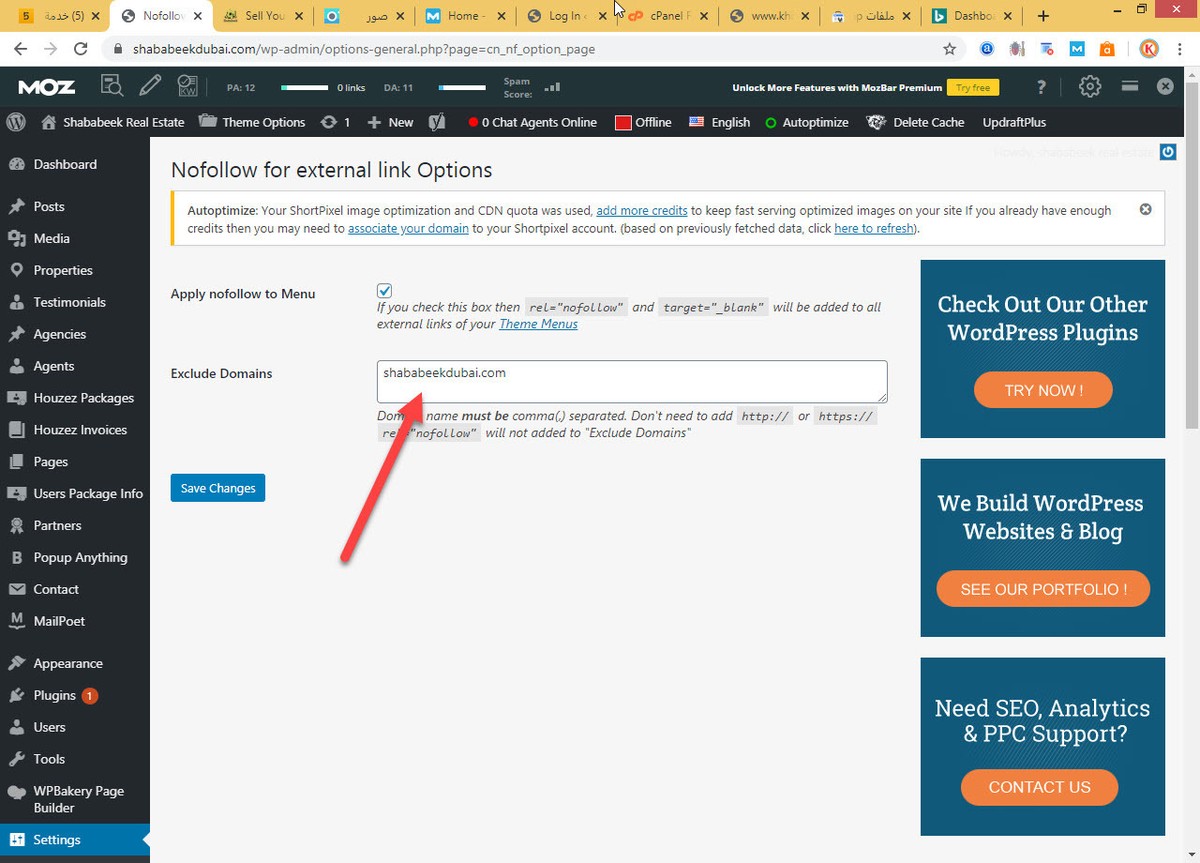Image resolution: width=1200 pixels, height=863 pixels.
Task: Click Delete Cache in admin bar
Action: click(915, 122)
